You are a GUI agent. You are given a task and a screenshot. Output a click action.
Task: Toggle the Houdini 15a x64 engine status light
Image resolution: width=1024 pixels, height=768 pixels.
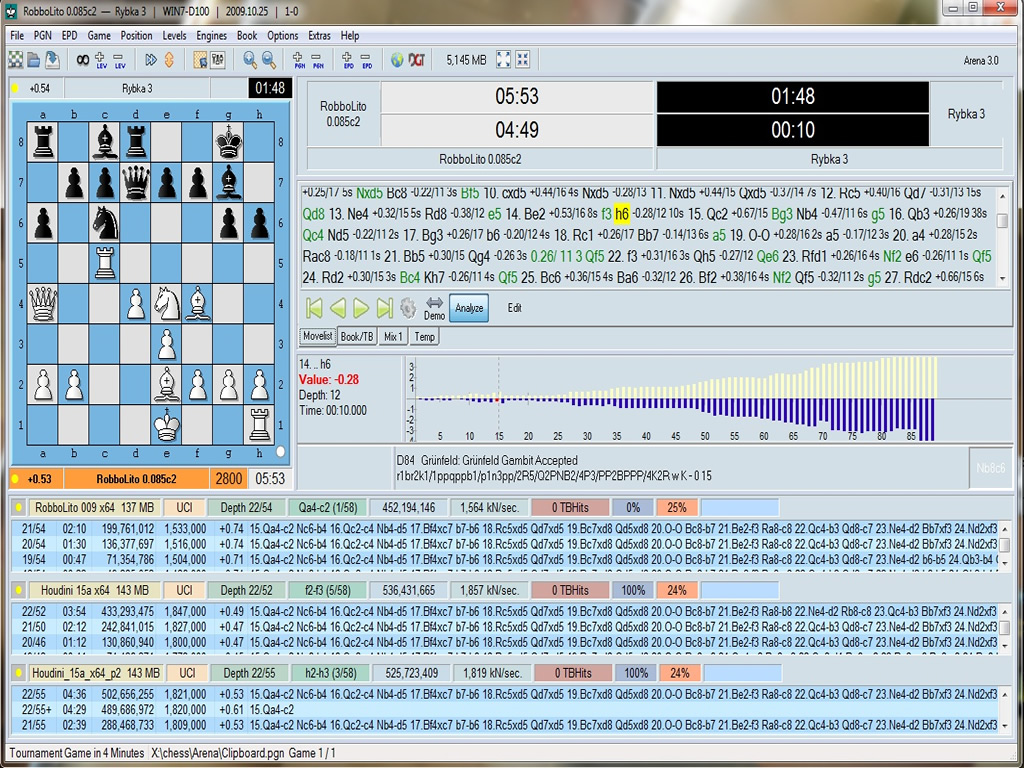click(x=18, y=590)
